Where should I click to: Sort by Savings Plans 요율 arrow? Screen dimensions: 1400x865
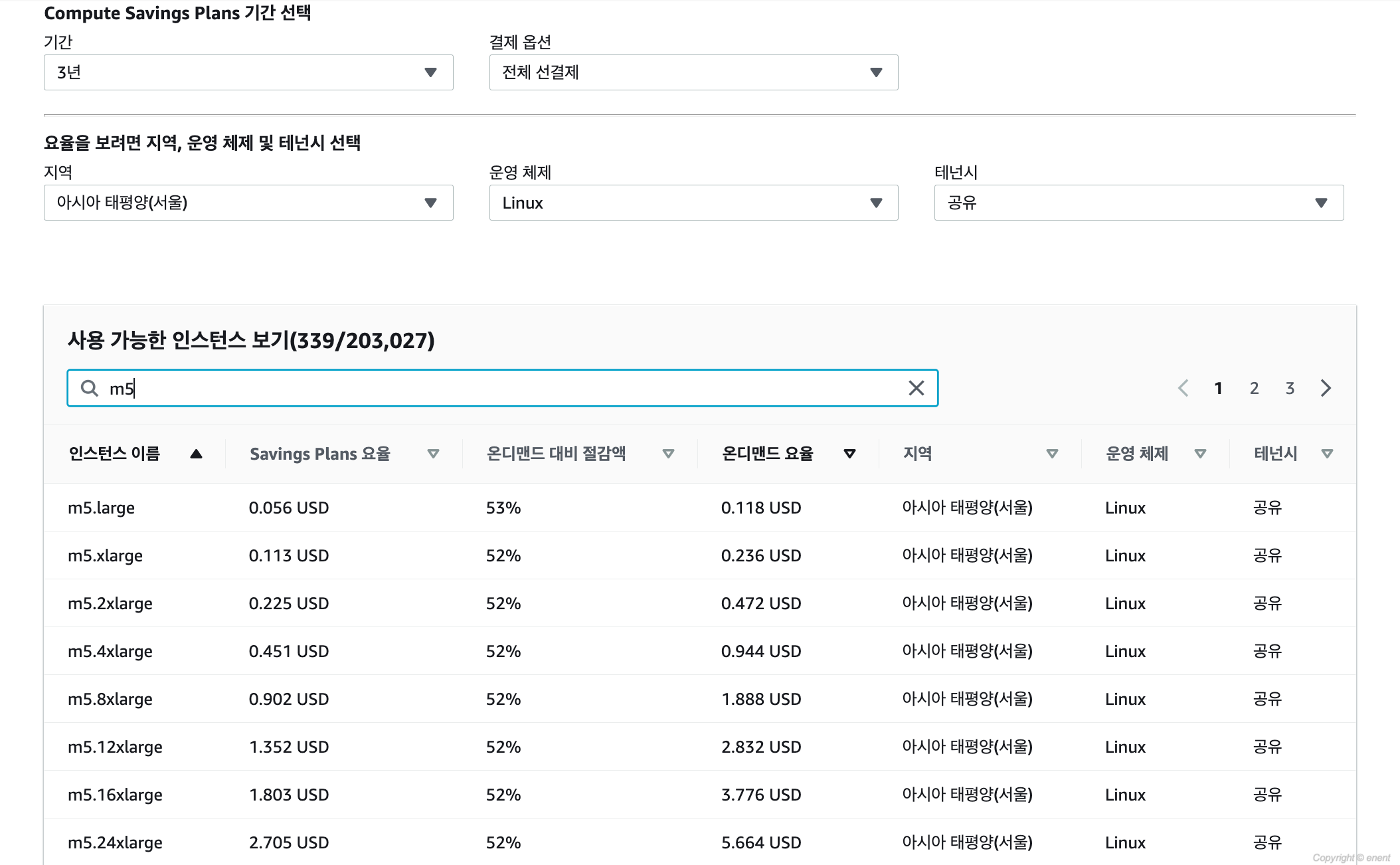click(433, 454)
